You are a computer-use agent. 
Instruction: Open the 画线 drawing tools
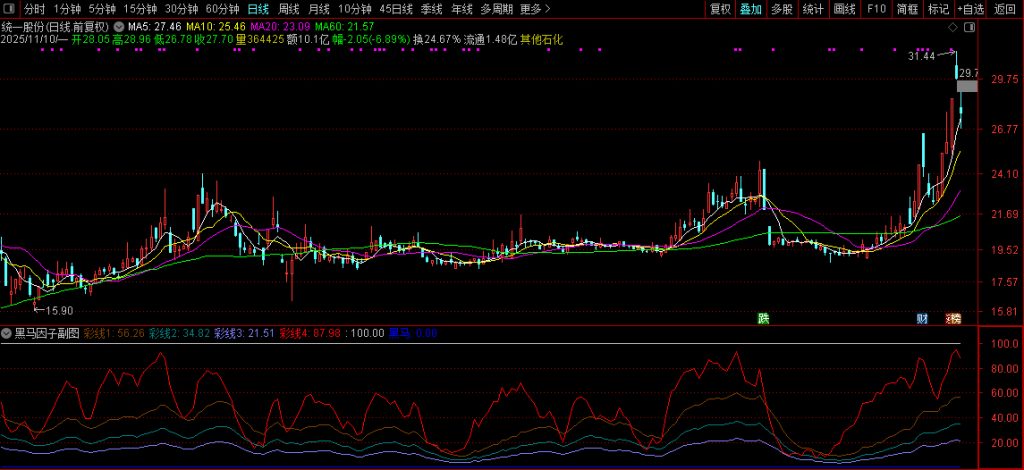[844, 9]
